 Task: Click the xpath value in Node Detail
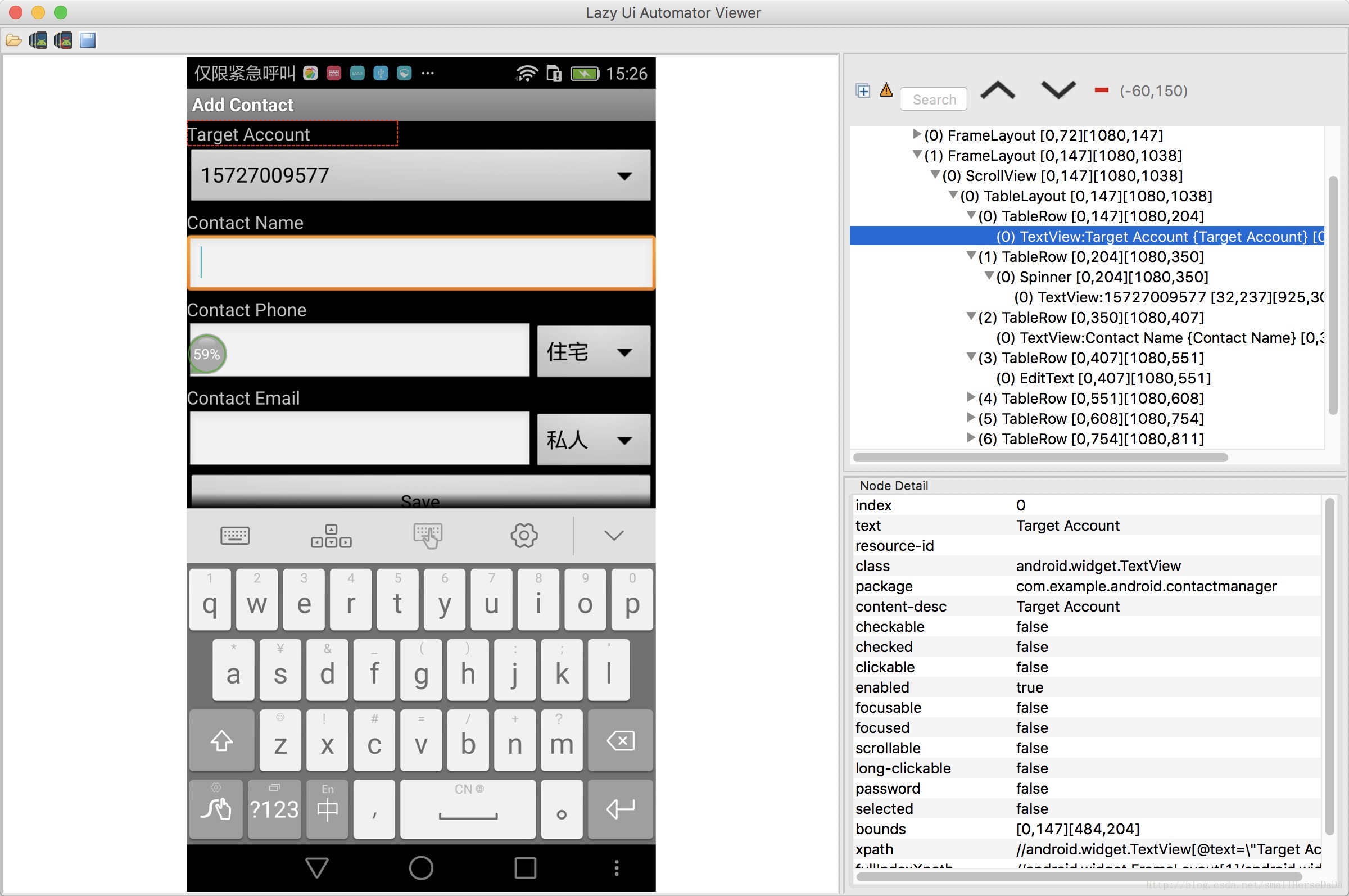click(1168, 849)
